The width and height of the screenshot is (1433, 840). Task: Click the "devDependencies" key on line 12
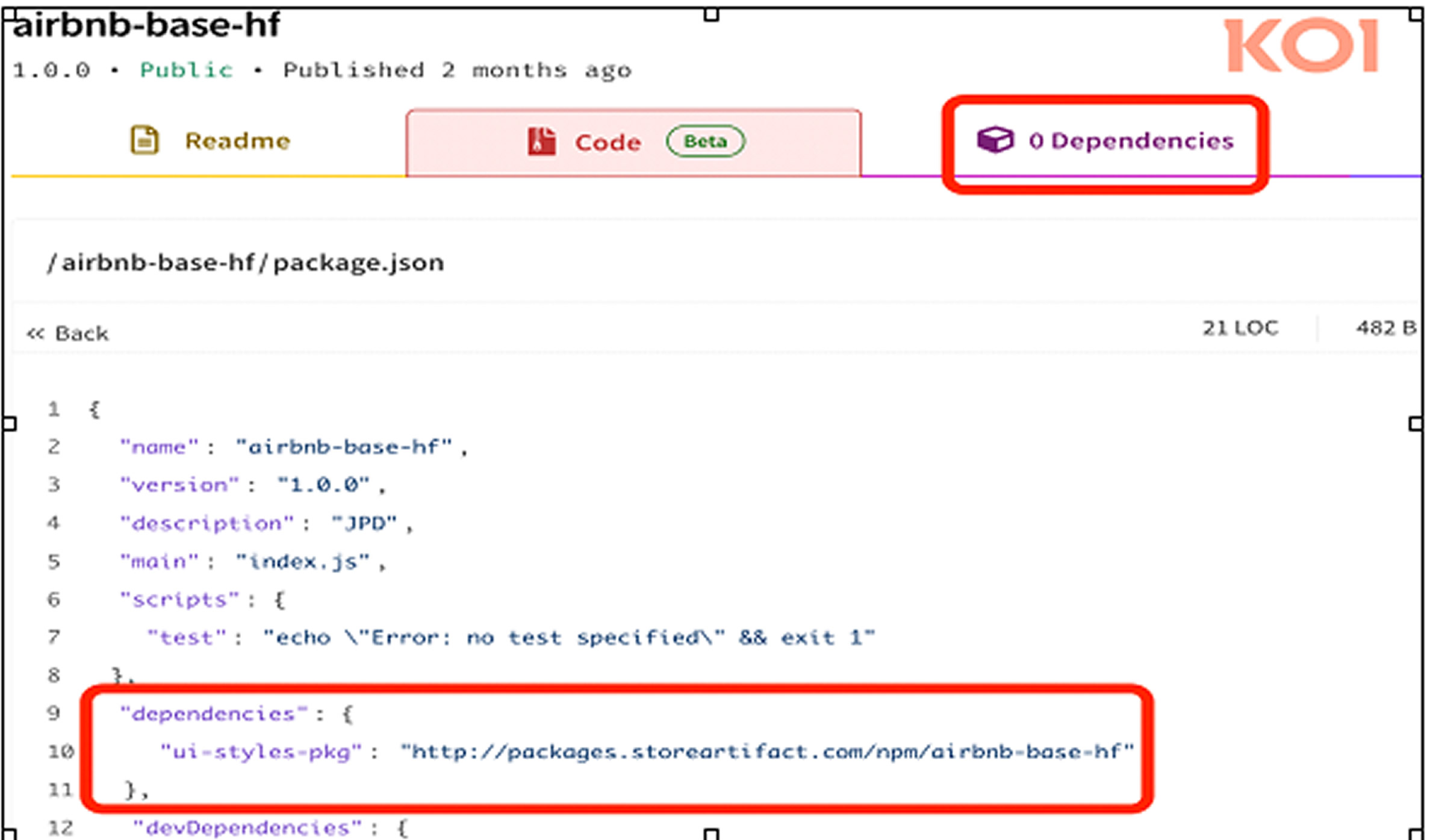tap(247, 828)
